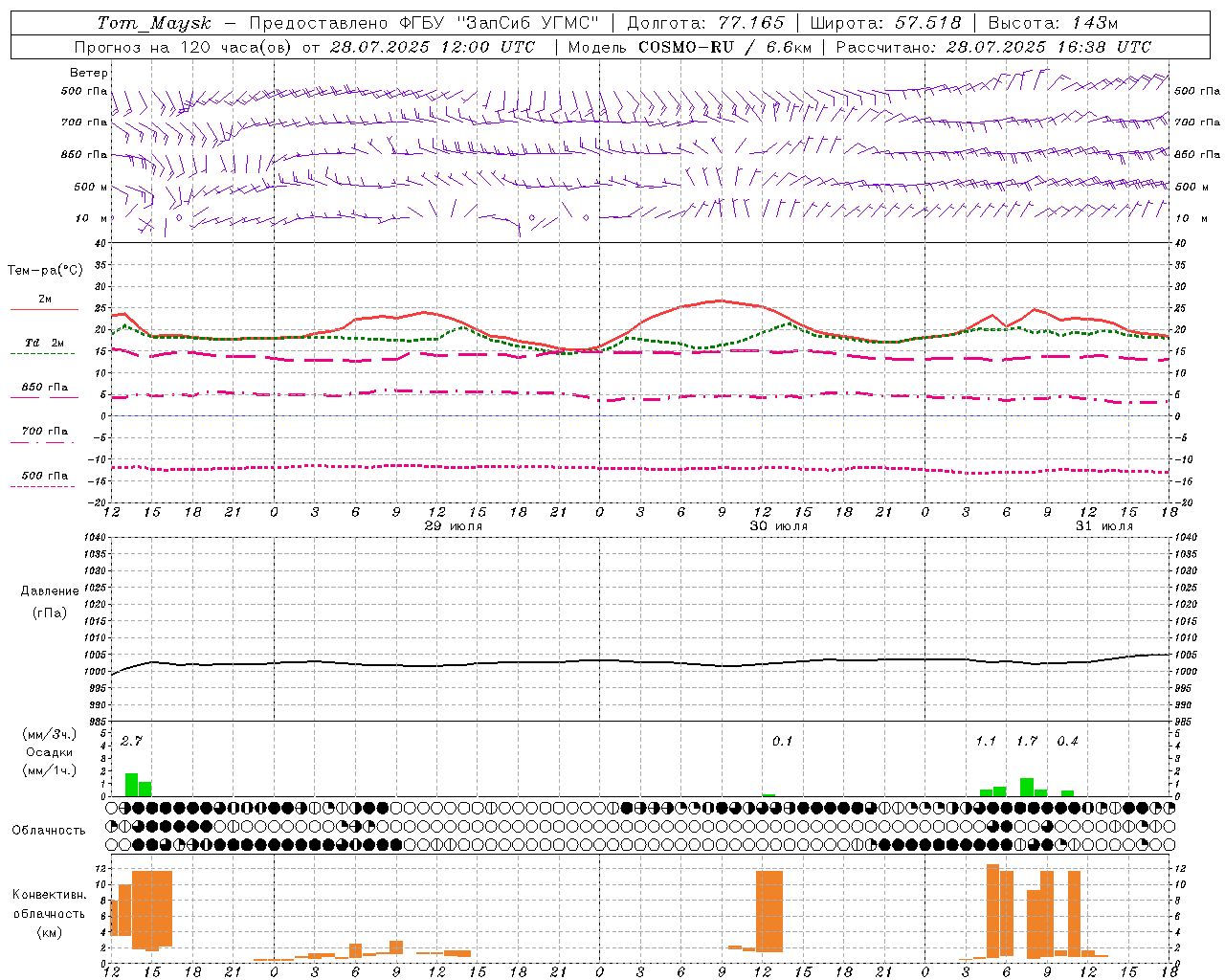1225x980 pixels.
Task: Click the 1.7 precipitation total value
Action: point(1027,742)
